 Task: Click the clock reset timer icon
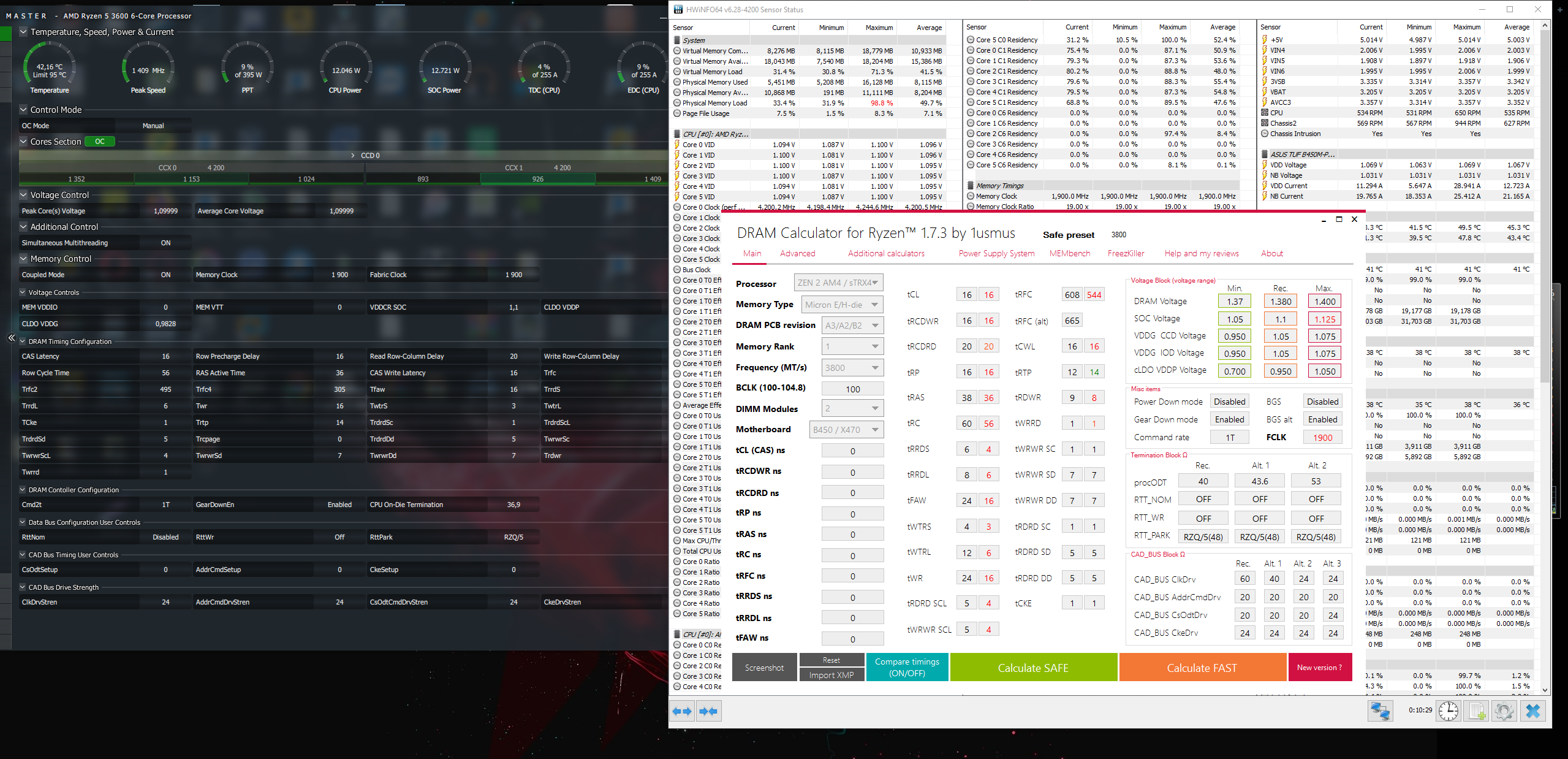[x=1449, y=711]
